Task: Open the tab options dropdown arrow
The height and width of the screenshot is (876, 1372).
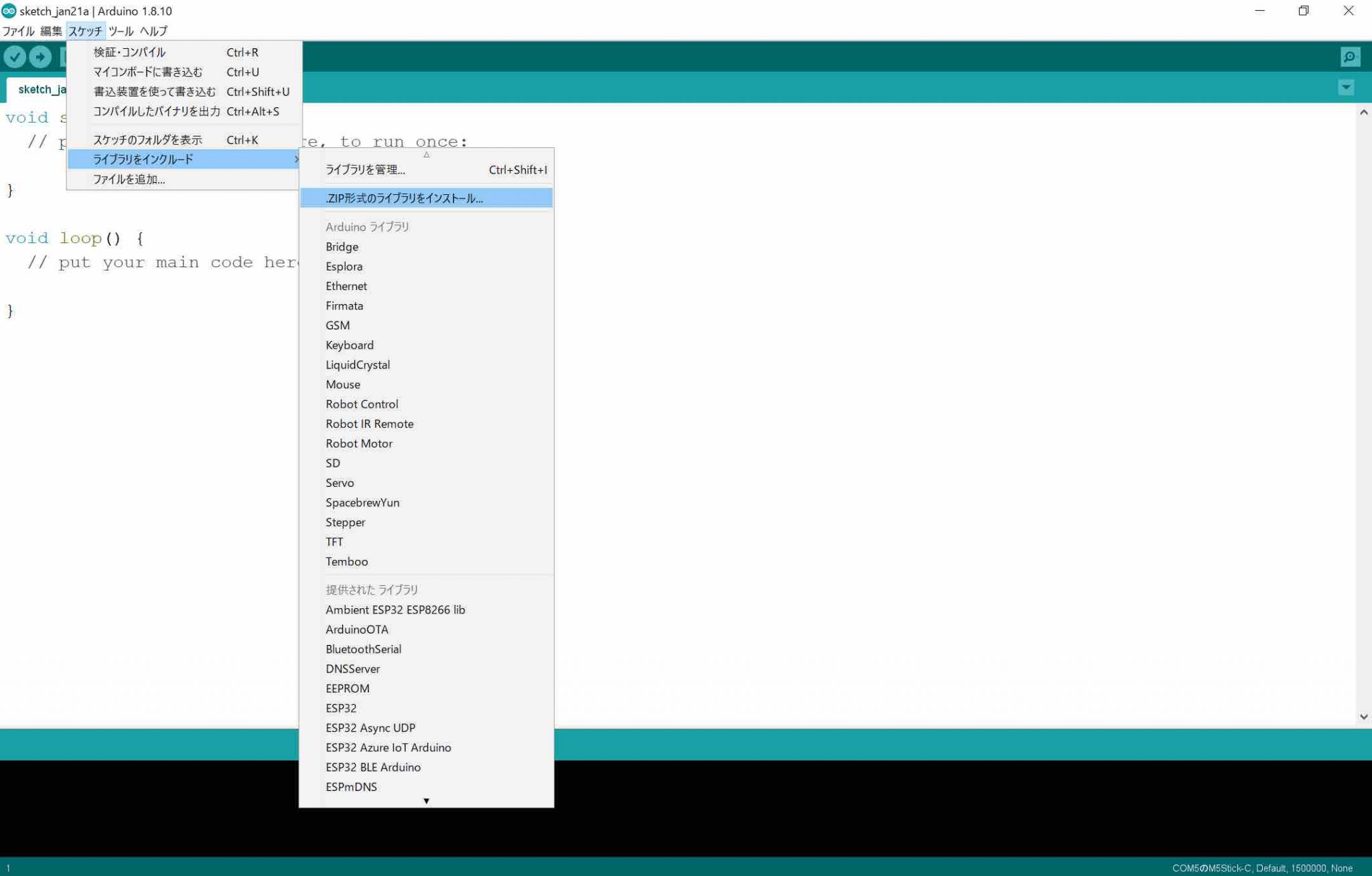Action: (x=1346, y=87)
